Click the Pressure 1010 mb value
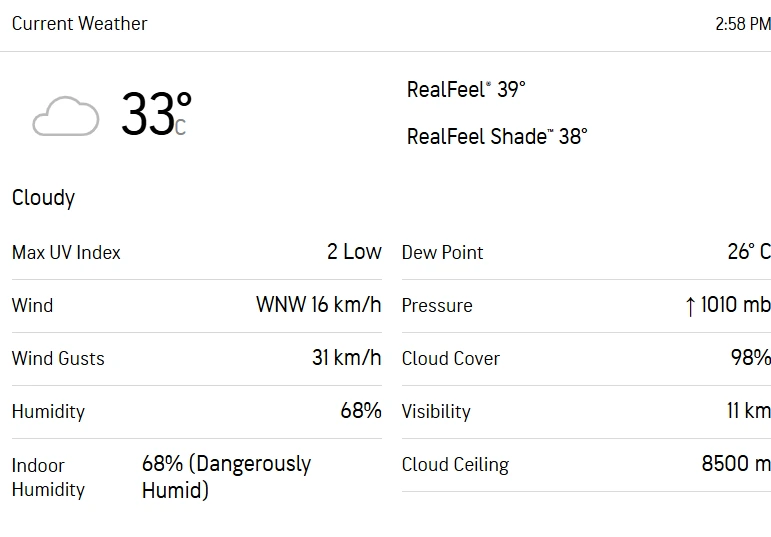 [x=735, y=305]
